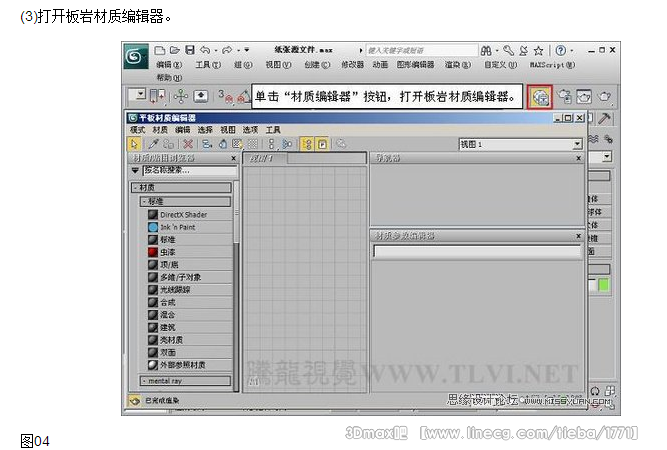
Task: Open the quick access toolbar customize arrow
Action: (246, 50)
